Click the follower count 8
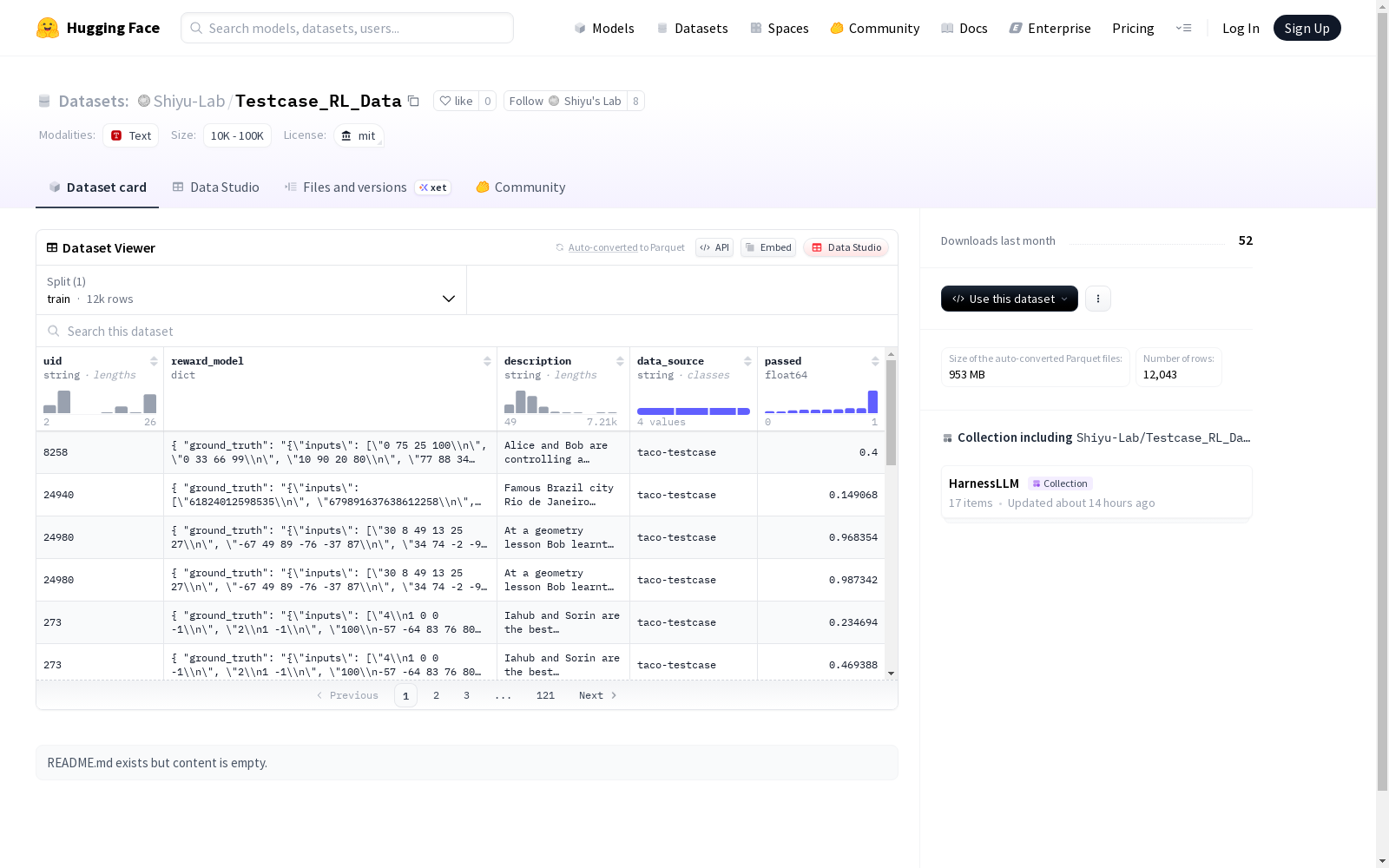The height and width of the screenshot is (868, 1389). click(635, 101)
